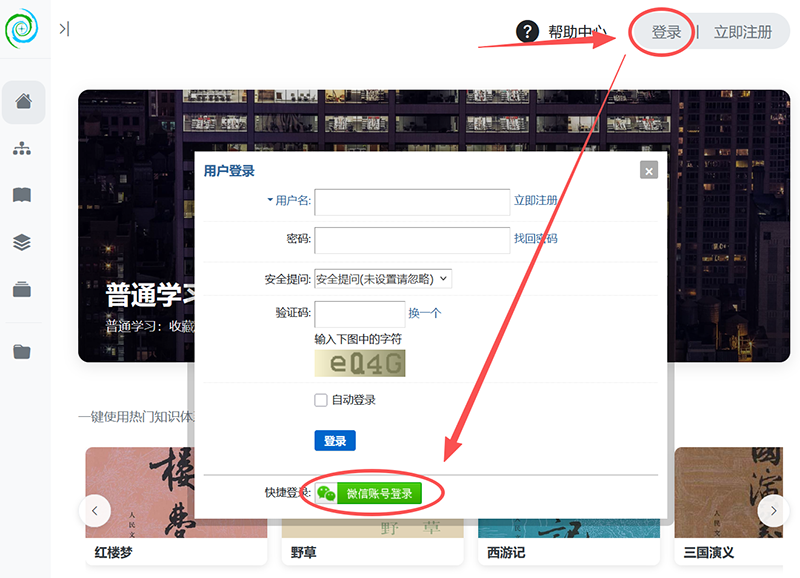Click 登录 in the top navigation
This screenshot has width=800, height=578.
666,32
